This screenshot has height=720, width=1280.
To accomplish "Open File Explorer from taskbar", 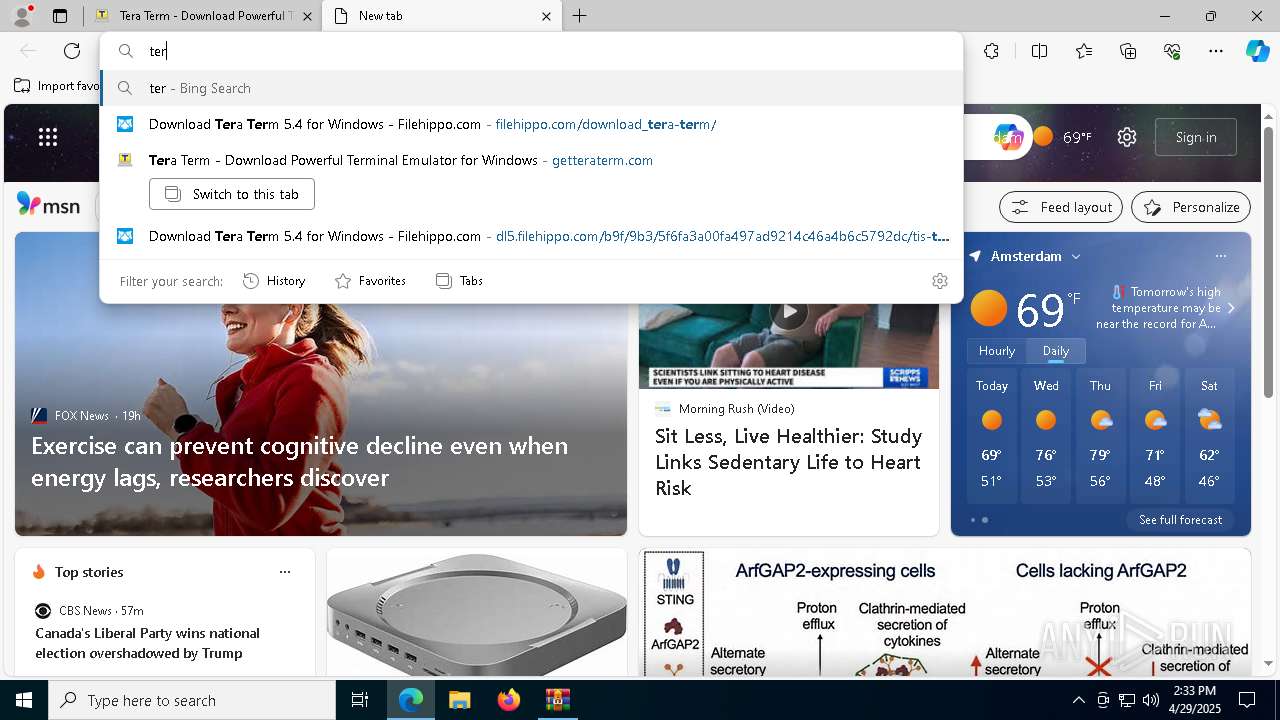I will [459, 700].
